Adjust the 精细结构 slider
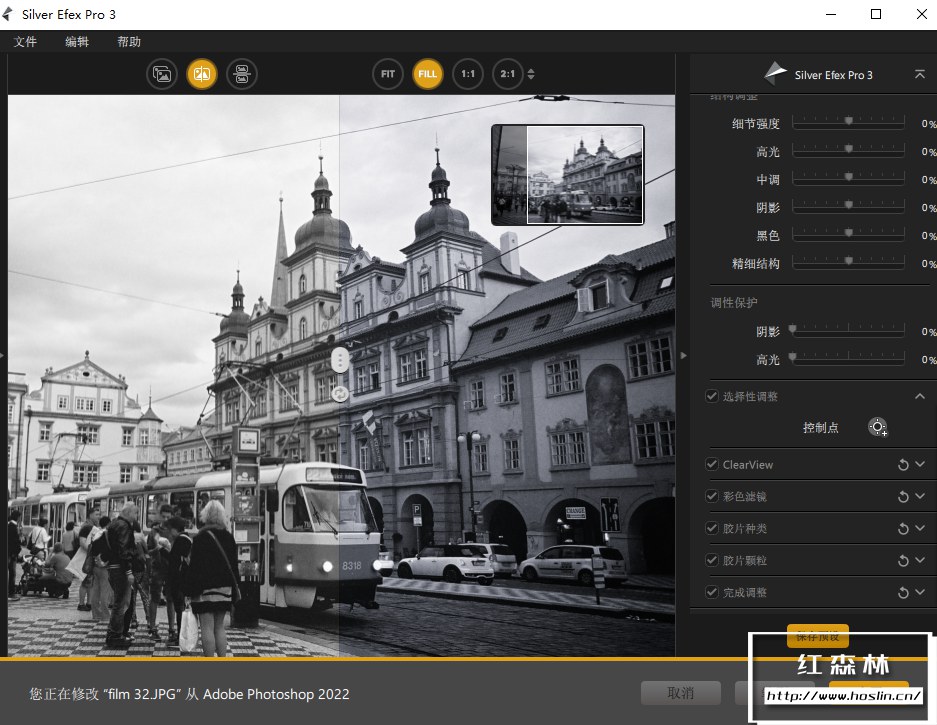This screenshot has width=937, height=725. click(x=848, y=261)
